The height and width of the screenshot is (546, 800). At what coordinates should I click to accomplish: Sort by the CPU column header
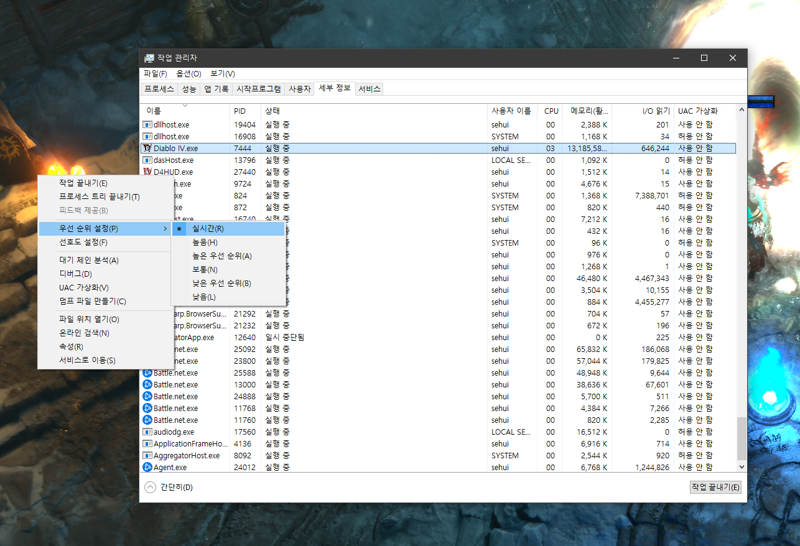(551, 111)
